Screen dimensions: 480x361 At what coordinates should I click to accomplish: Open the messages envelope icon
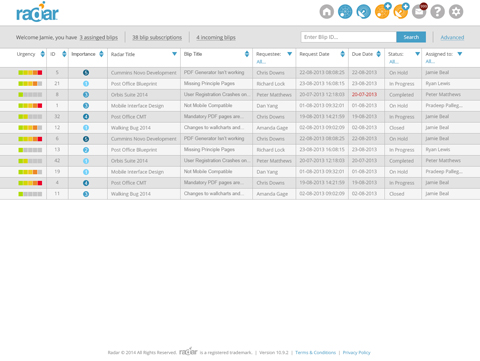tap(419, 12)
